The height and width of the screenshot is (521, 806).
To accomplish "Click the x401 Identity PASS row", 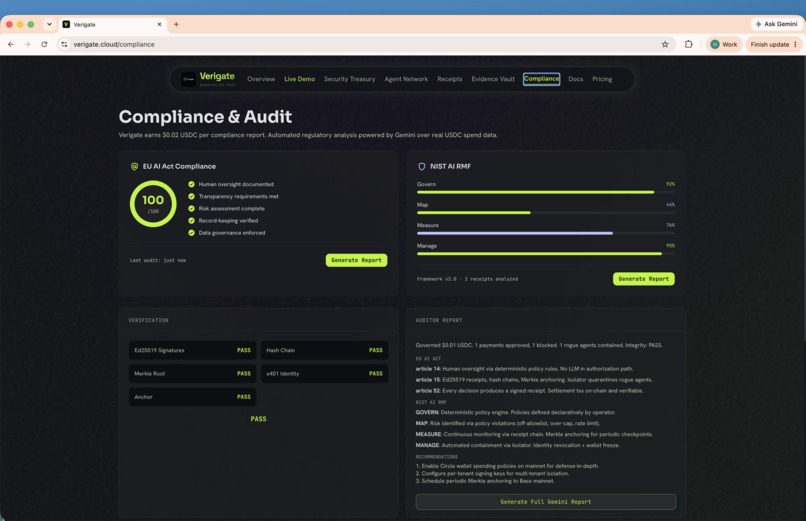I will 324,374.
